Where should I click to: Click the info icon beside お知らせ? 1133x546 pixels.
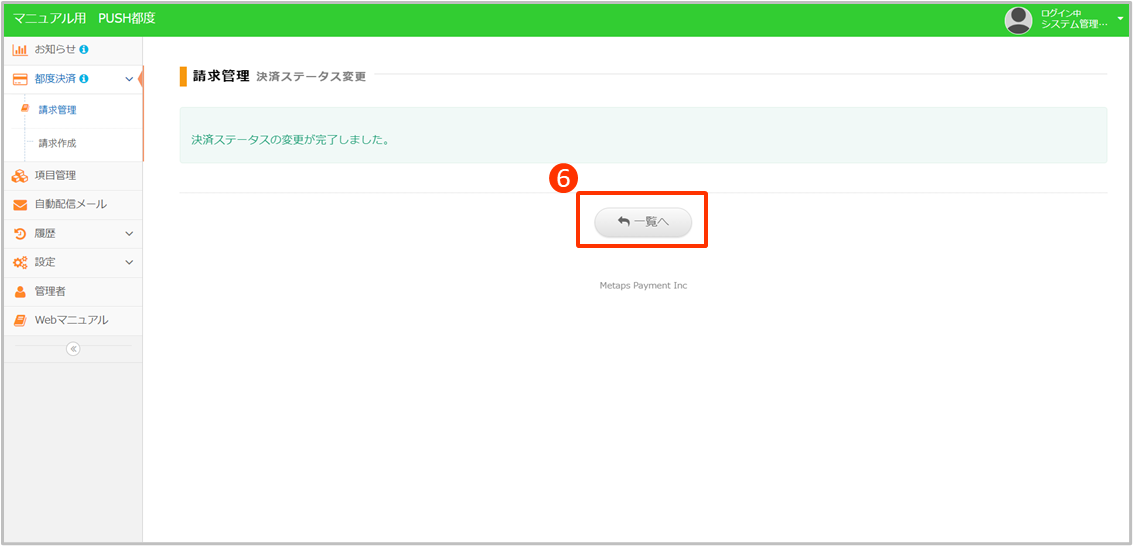(x=84, y=49)
